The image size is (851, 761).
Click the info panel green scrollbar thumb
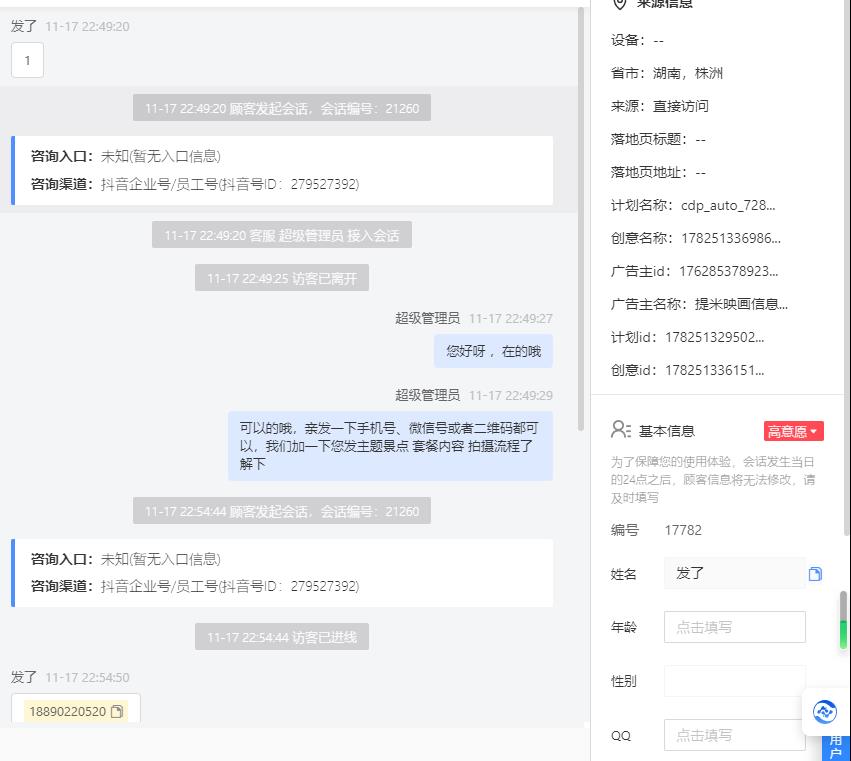coord(843,635)
